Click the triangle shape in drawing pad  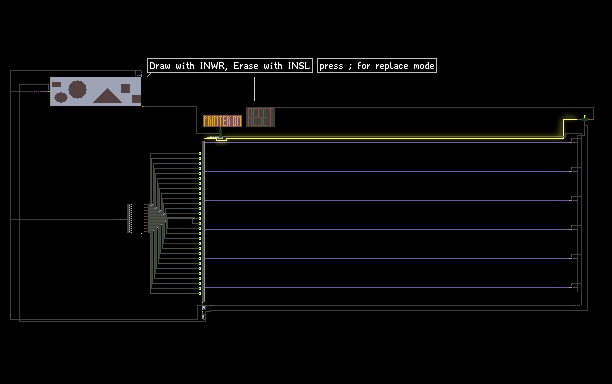(x=107, y=96)
